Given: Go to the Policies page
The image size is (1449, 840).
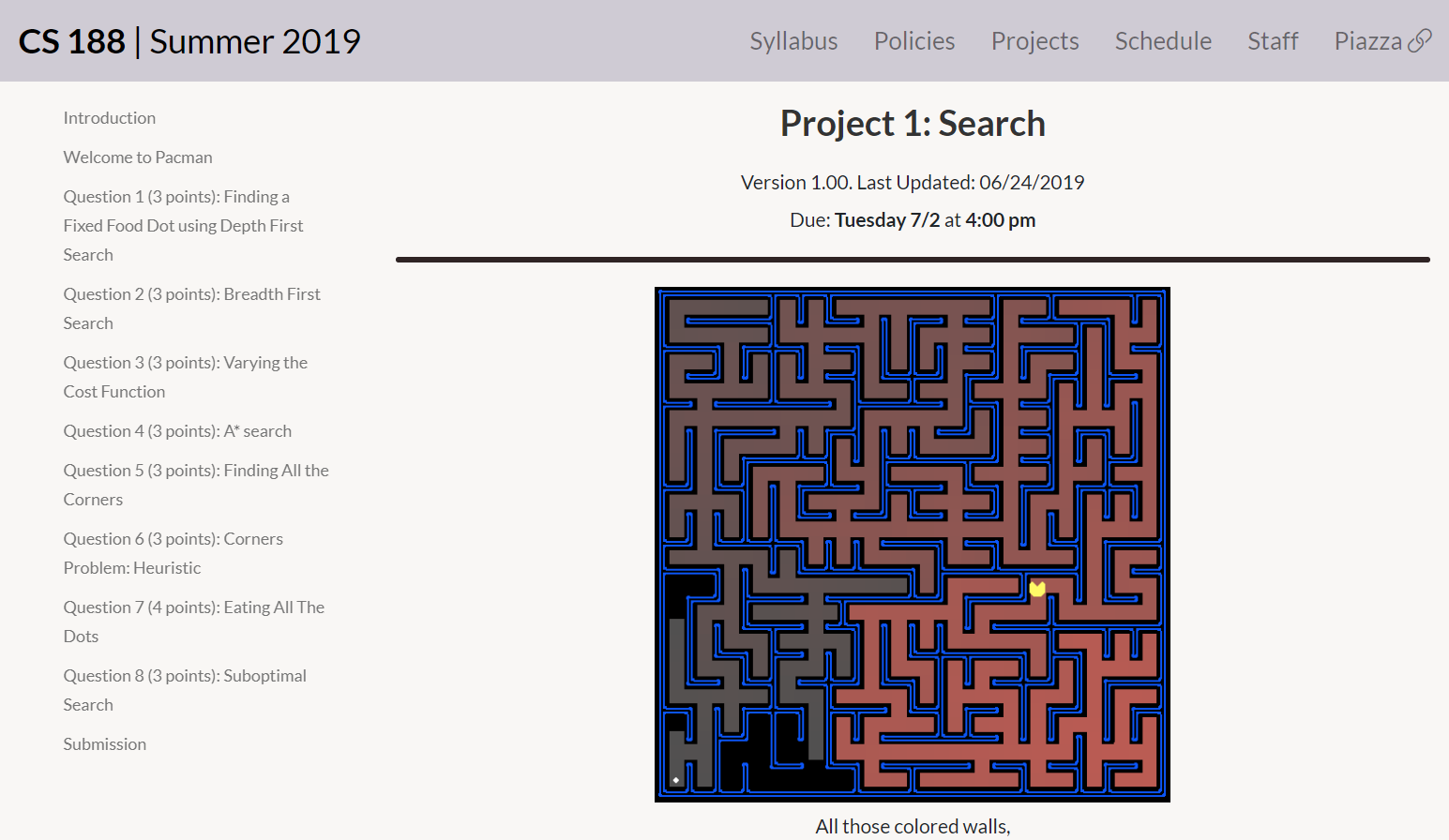Looking at the screenshot, I should click(914, 41).
